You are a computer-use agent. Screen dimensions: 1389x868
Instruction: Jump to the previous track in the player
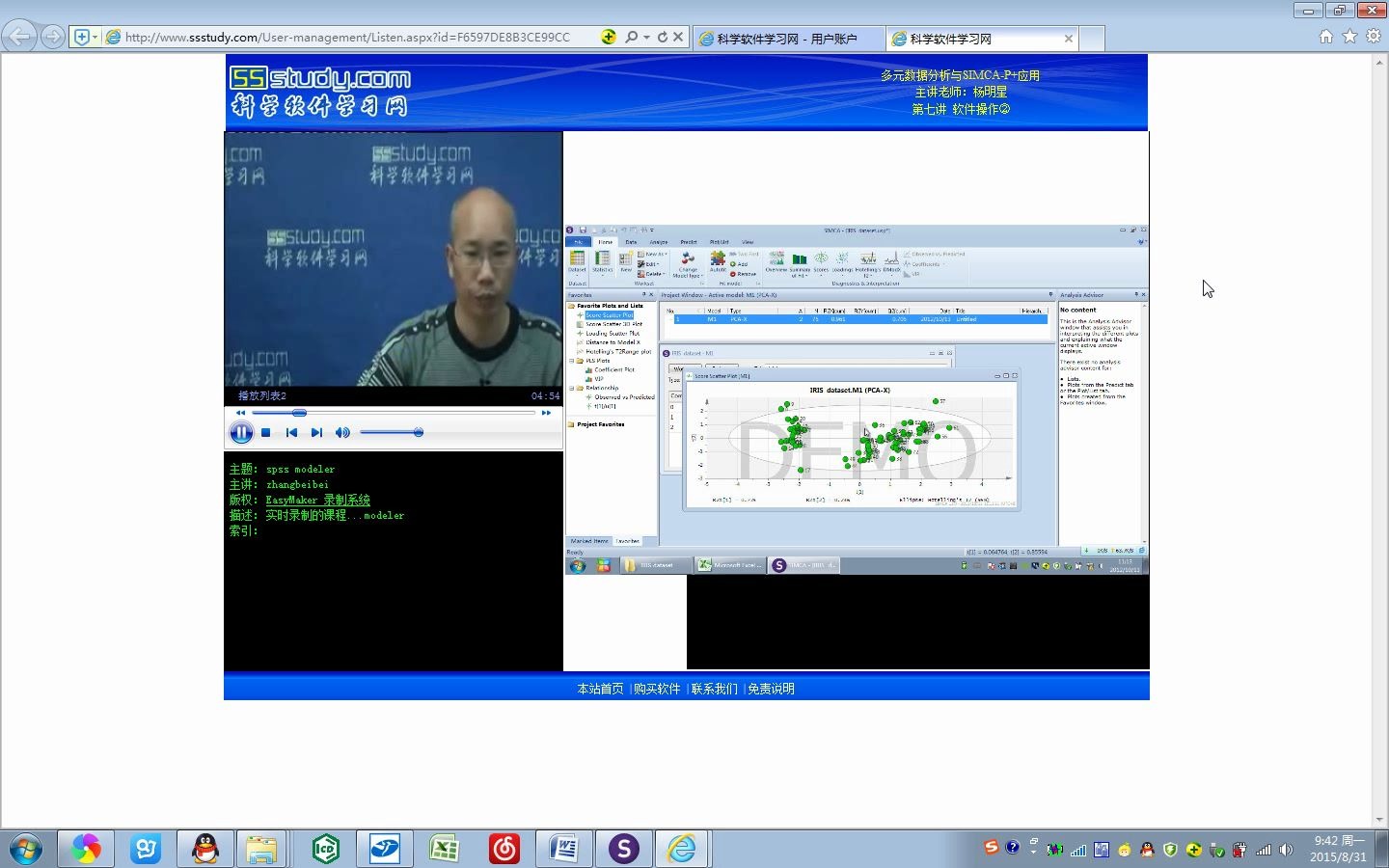tap(291, 433)
